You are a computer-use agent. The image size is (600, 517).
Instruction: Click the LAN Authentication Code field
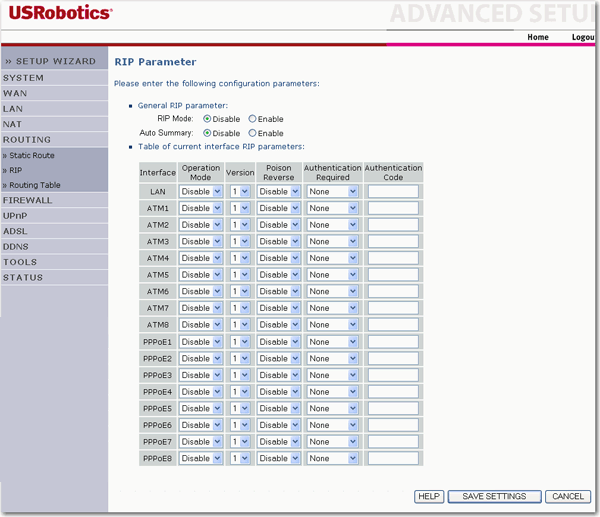[x=392, y=191]
